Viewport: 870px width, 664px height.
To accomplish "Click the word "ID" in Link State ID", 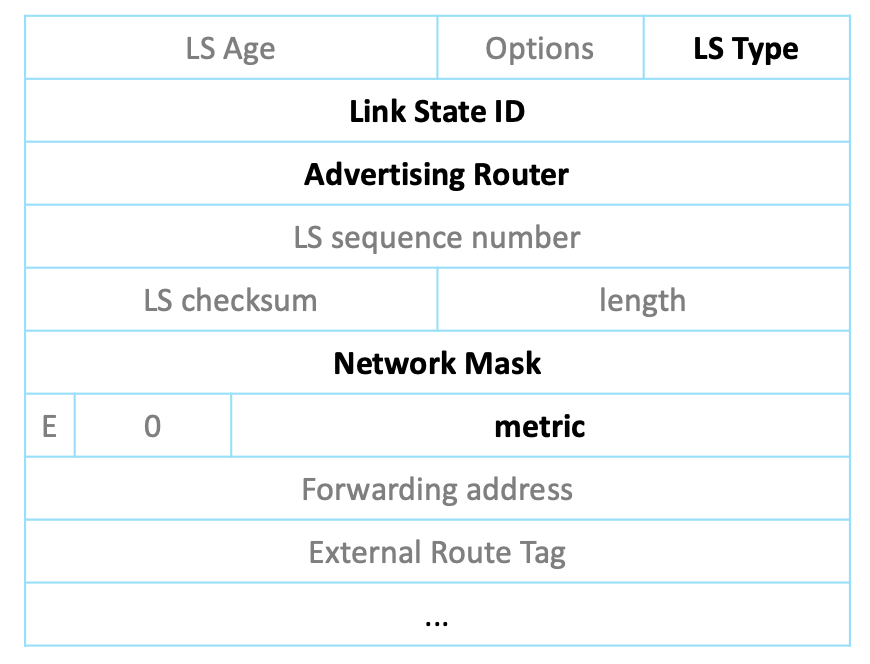I will coord(509,111).
